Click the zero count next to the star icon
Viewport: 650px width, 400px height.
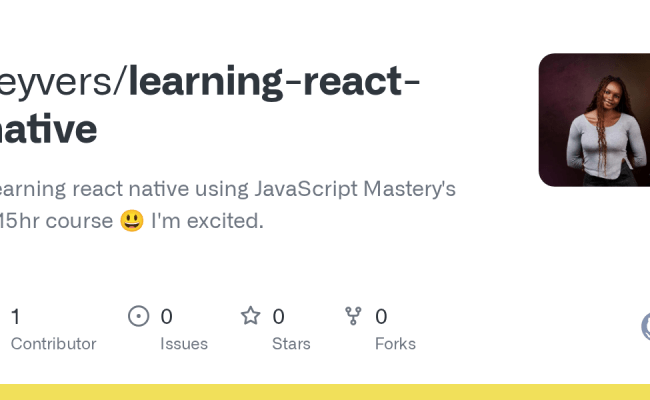coord(279,316)
